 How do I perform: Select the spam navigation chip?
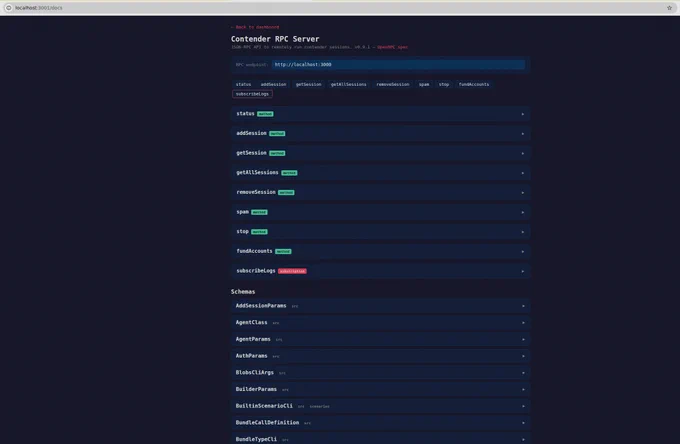(x=424, y=84)
